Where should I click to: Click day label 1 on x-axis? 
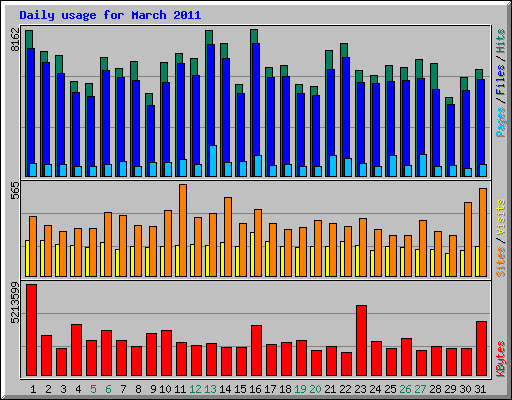[33, 389]
